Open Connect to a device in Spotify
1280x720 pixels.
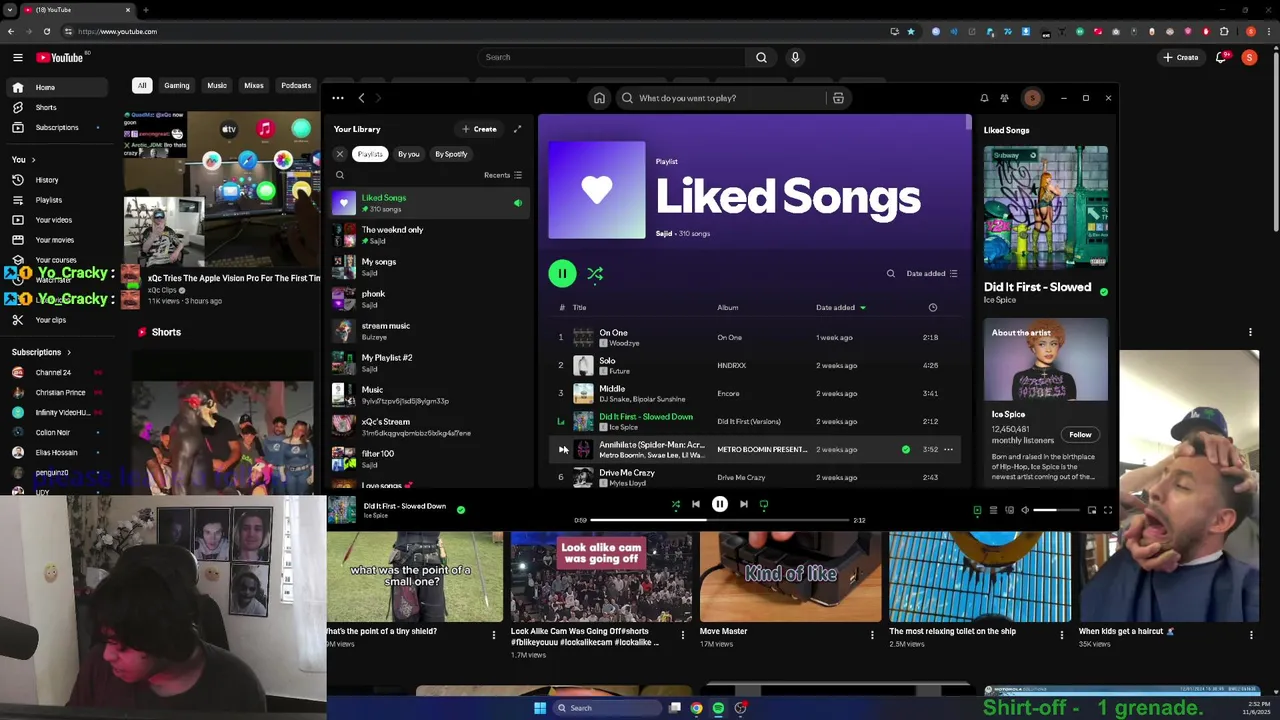[x=1009, y=510]
